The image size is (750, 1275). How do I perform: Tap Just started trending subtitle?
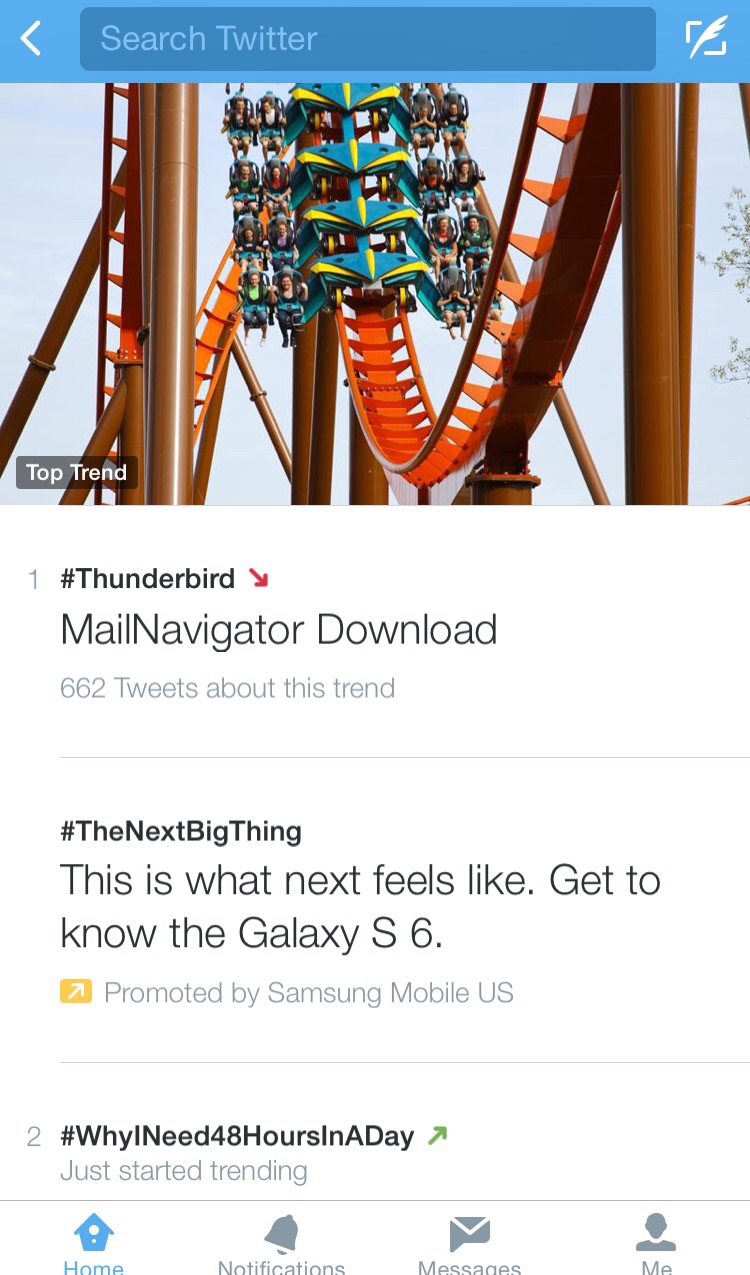183,1171
